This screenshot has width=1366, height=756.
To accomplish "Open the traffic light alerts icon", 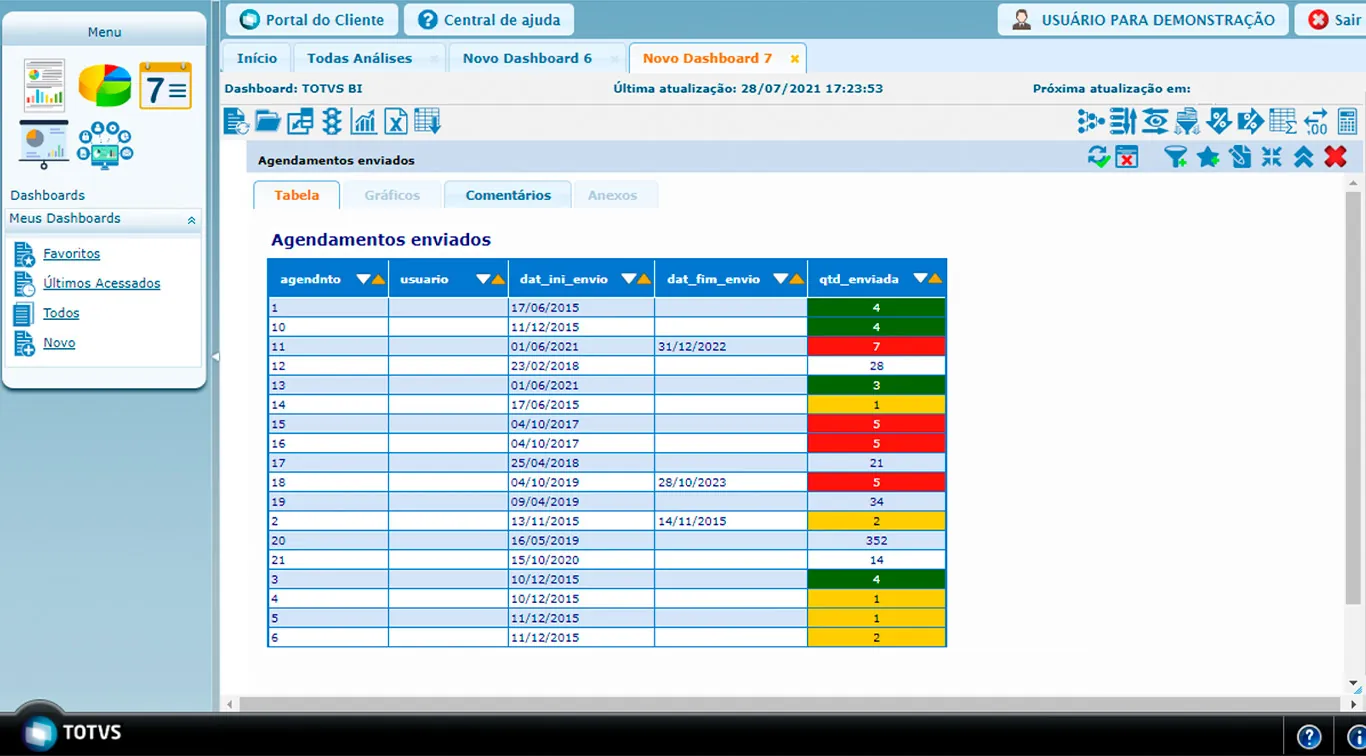I will 332,122.
